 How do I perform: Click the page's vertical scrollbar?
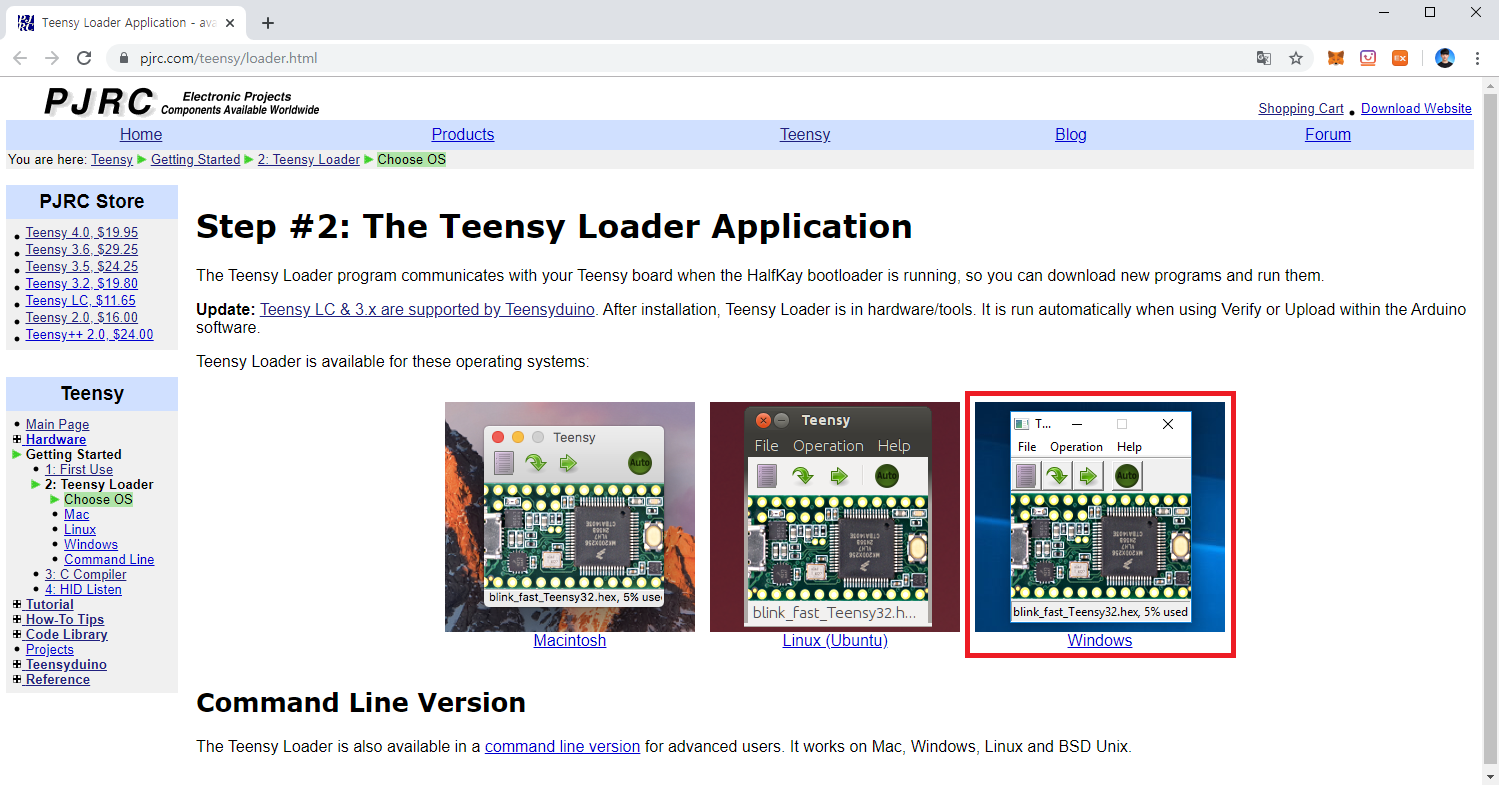coord(1490,430)
